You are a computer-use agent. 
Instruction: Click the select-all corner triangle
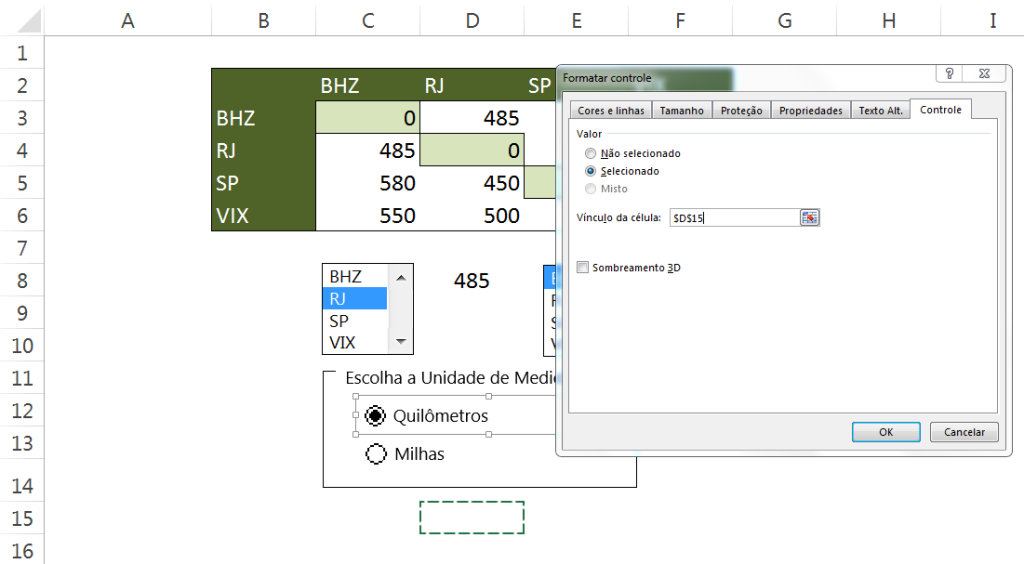29,21
